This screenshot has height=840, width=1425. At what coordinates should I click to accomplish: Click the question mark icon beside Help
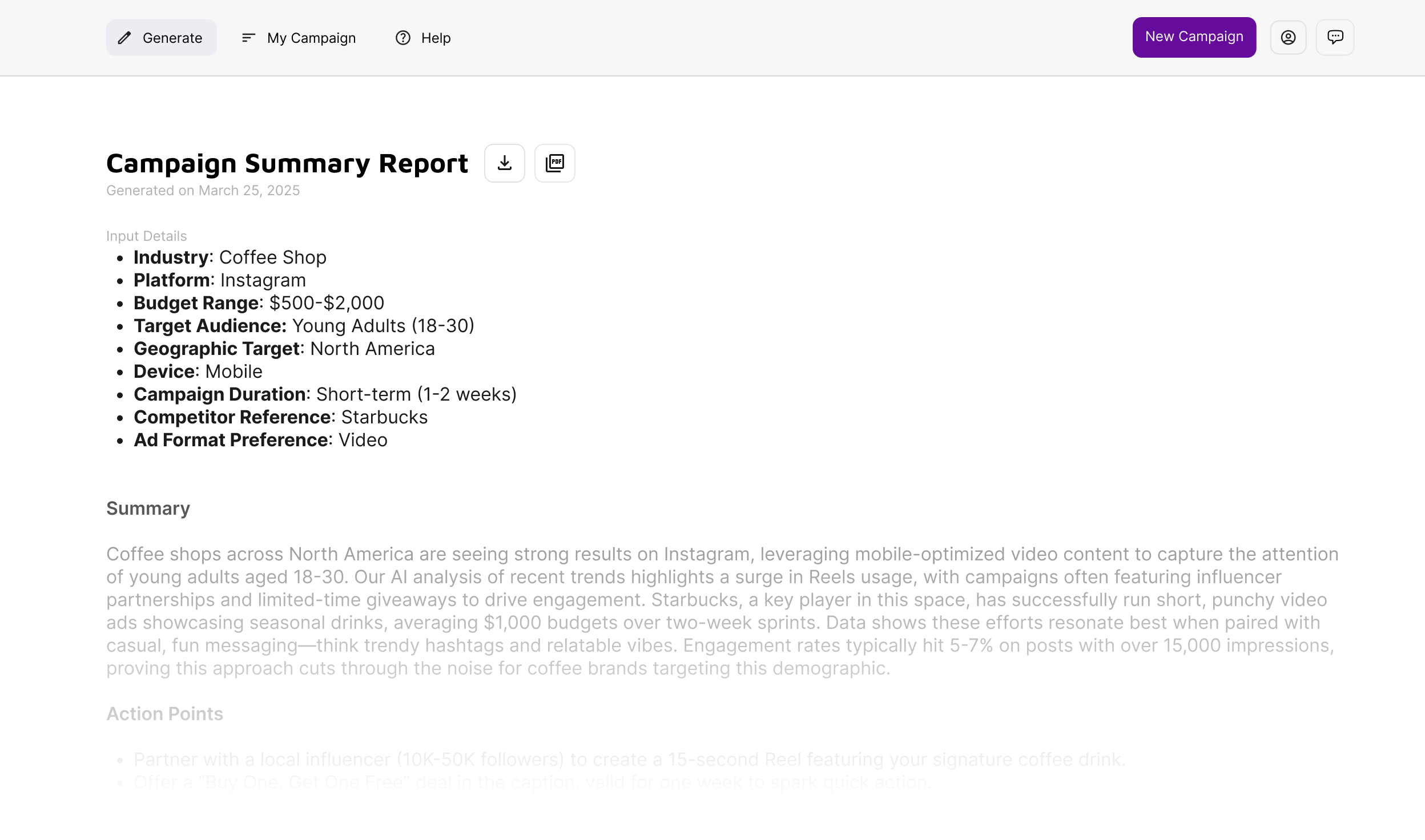(403, 38)
